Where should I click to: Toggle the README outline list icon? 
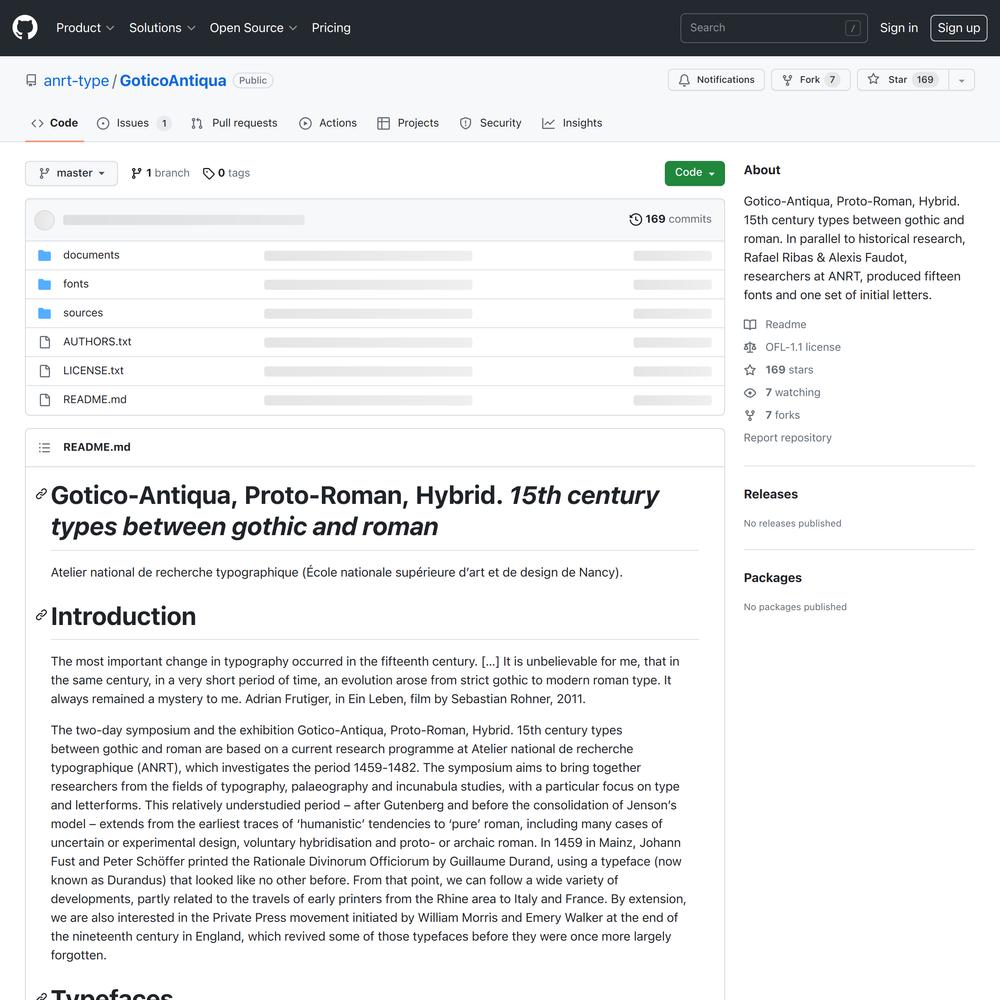tap(44, 448)
